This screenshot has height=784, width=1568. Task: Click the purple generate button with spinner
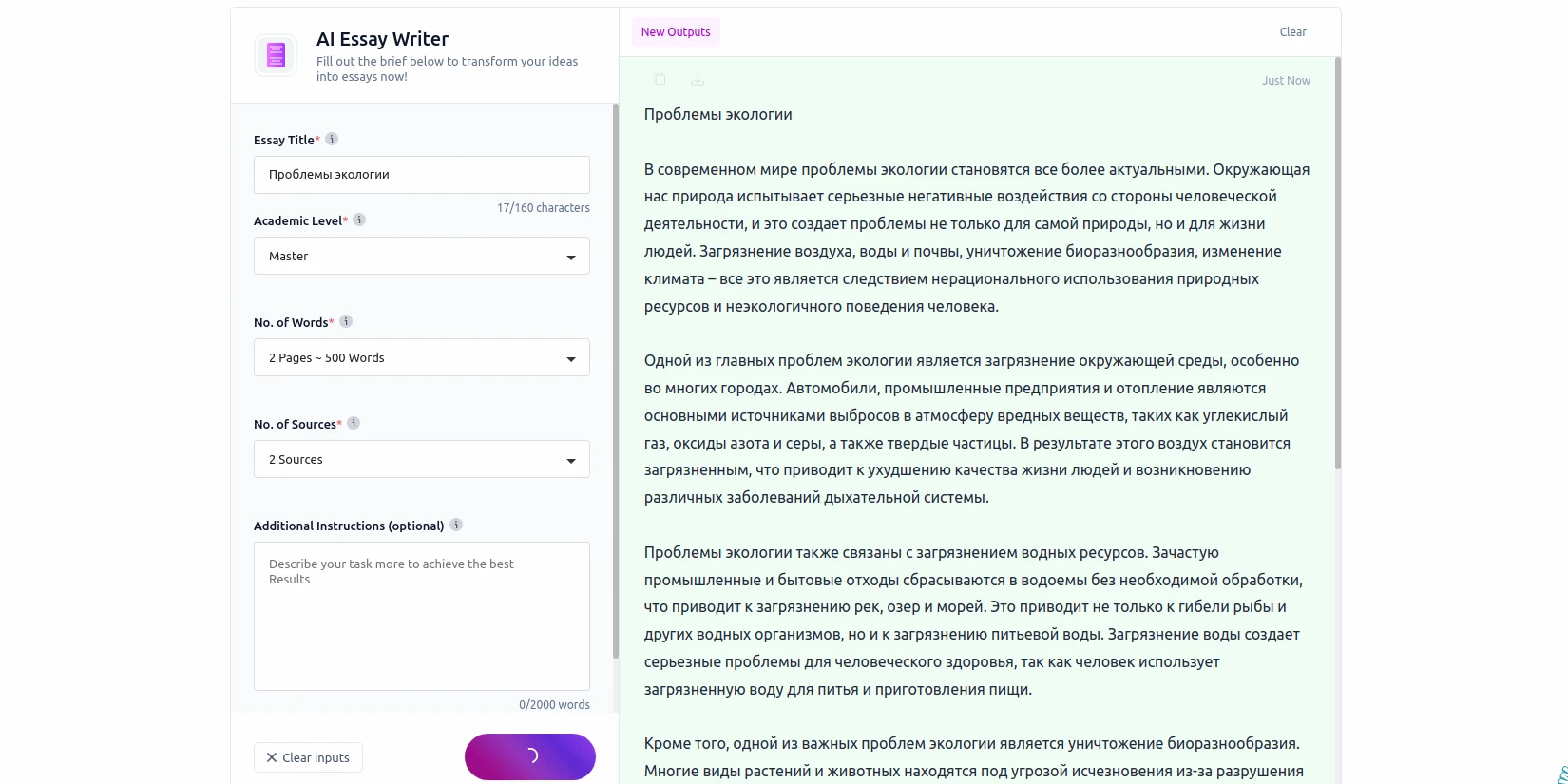point(530,756)
